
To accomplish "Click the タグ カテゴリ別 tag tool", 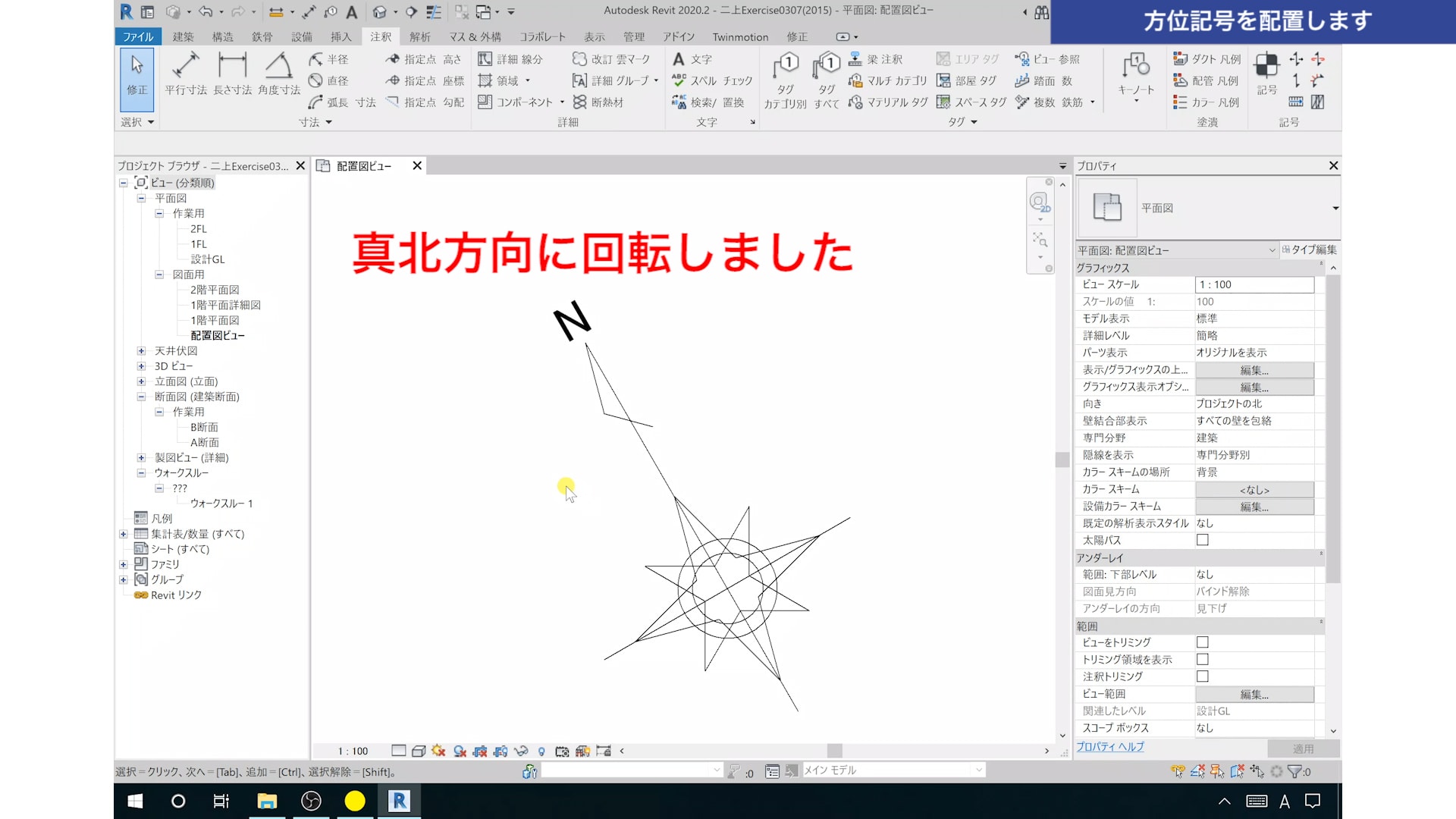I will pos(785,81).
